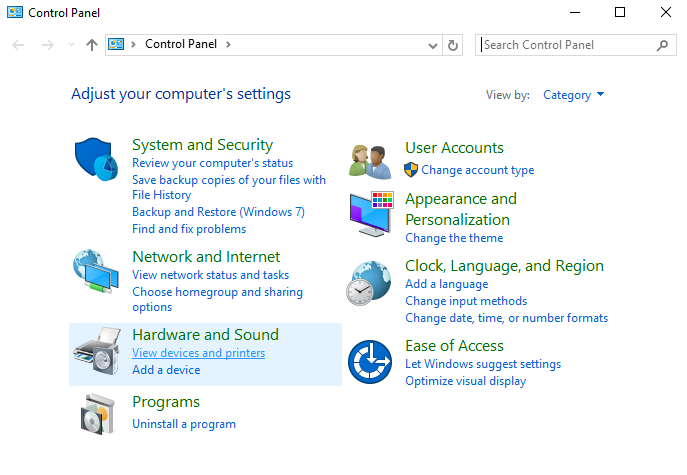Open the User Accounts category
The height and width of the screenshot is (475, 687).
[x=454, y=148]
